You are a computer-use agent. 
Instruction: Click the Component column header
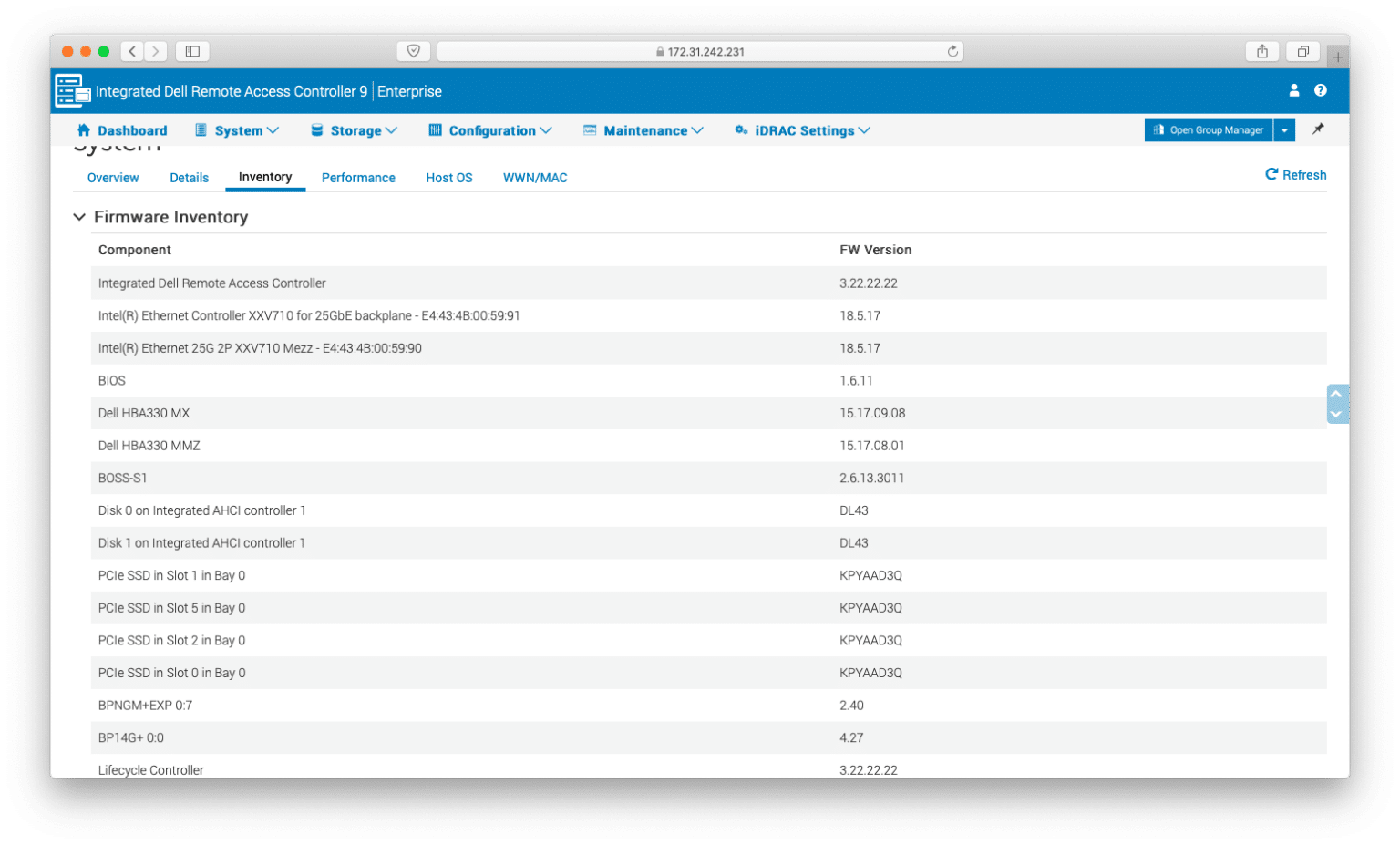pyautogui.click(x=135, y=250)
